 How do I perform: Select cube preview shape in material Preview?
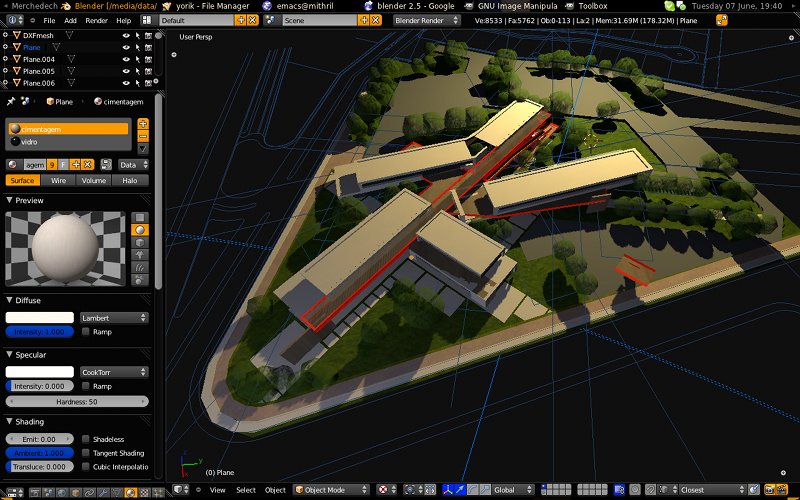[x=140, y=242]
